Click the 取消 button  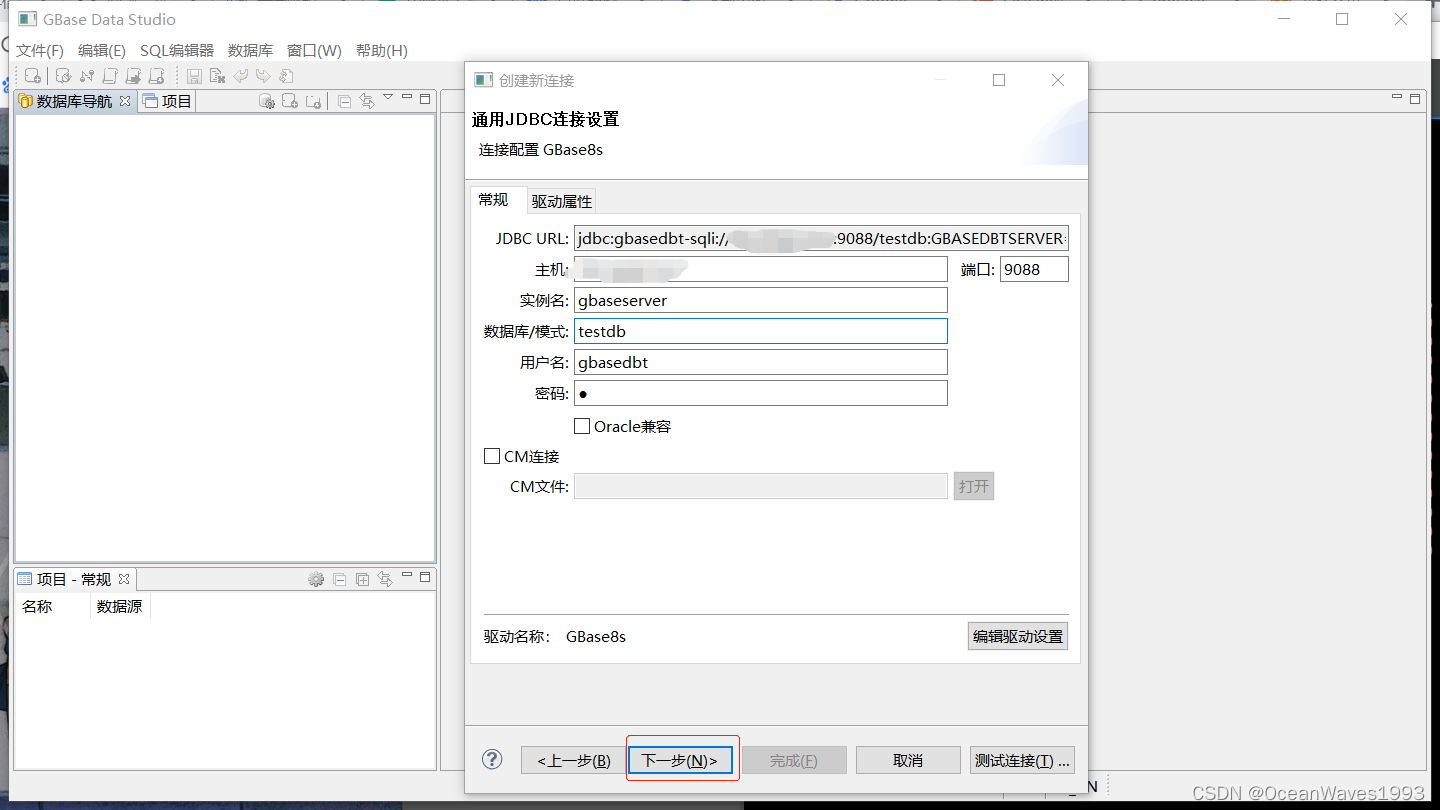click(x=908, y=760)
